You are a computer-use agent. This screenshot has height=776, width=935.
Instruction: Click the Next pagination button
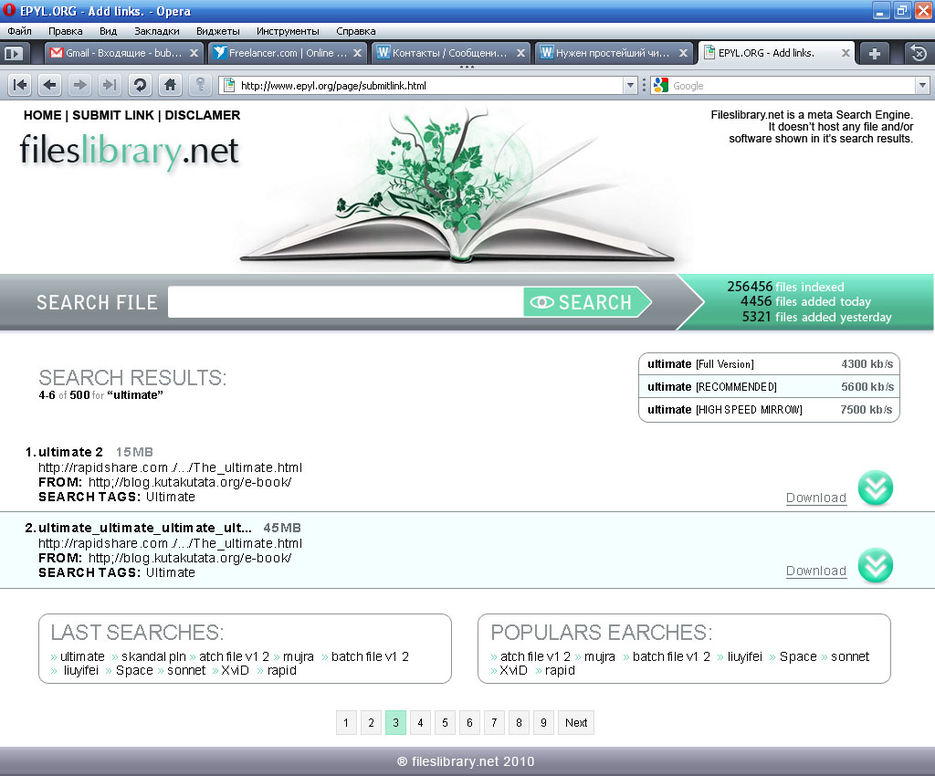tap(576, 722)
